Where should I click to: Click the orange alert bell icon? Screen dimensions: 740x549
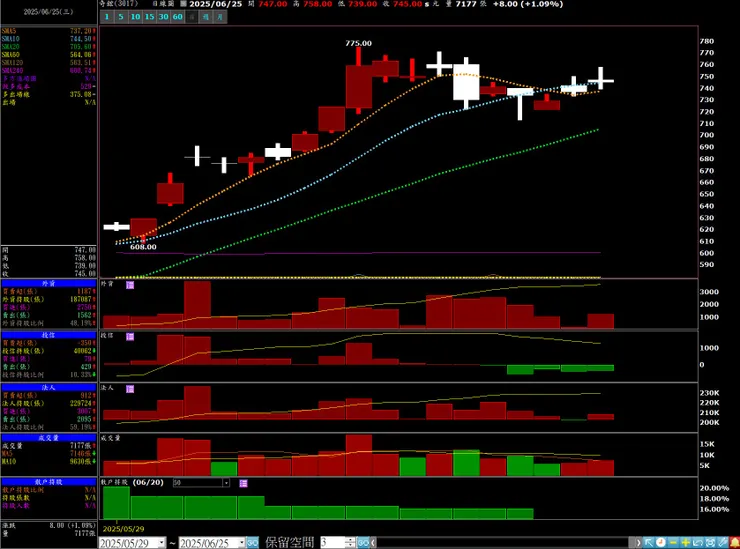[734, 542]
